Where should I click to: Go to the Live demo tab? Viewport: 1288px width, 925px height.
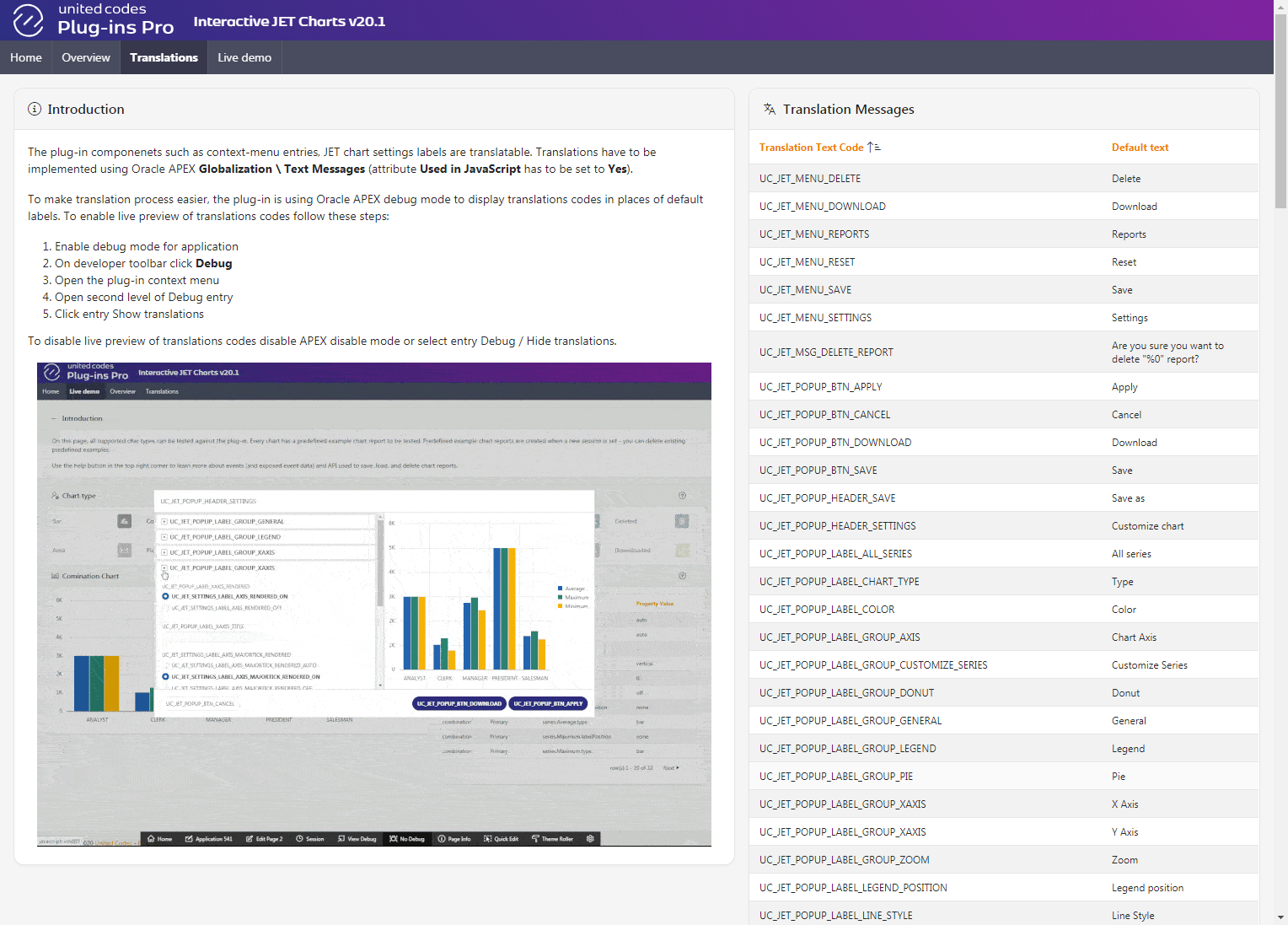(x=244, y=57)
